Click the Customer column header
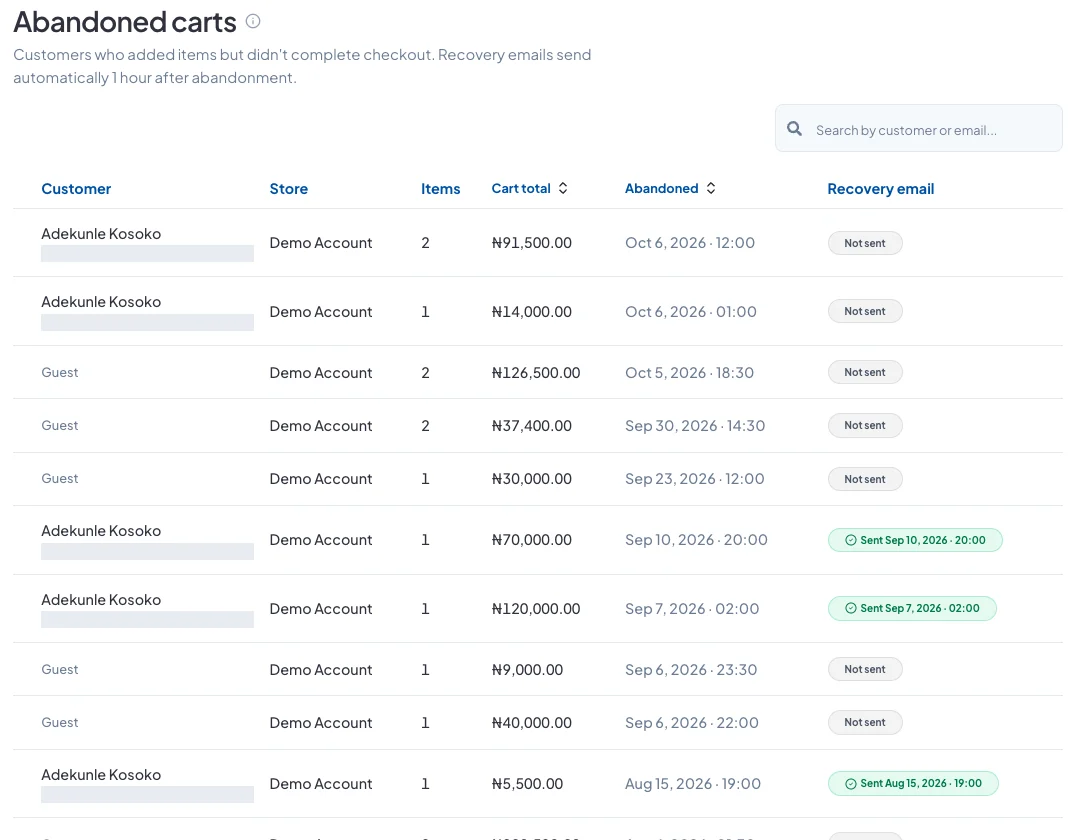1083x840 pixels. coord(76,189)
